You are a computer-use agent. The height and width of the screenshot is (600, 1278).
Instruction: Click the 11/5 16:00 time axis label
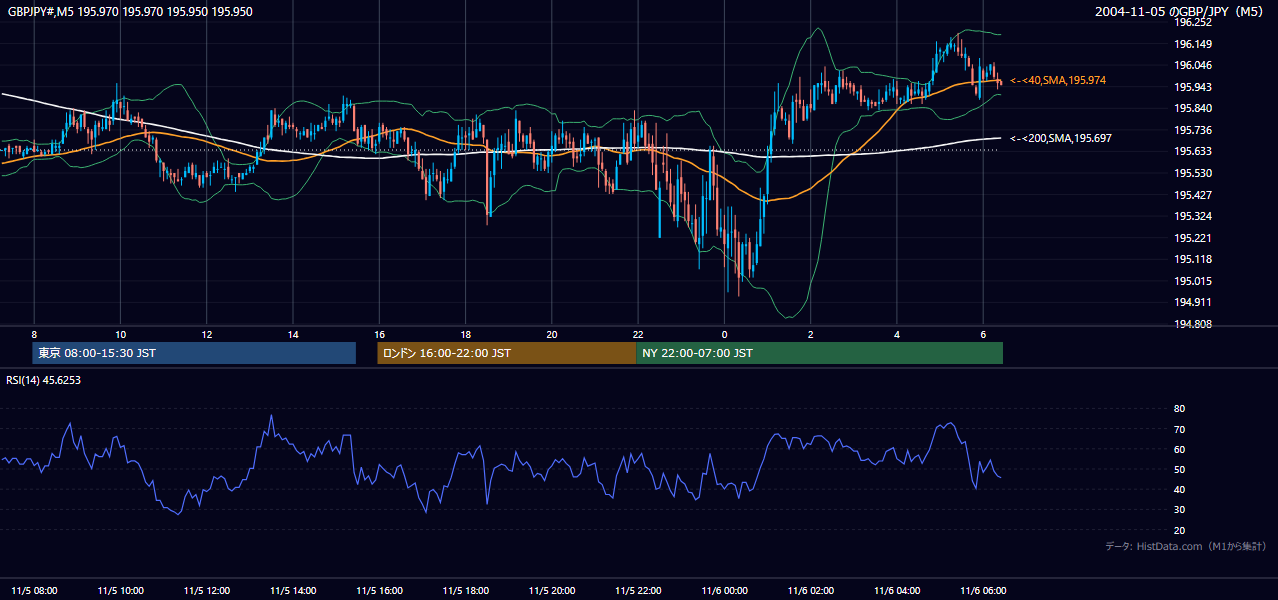pos(379,591)
